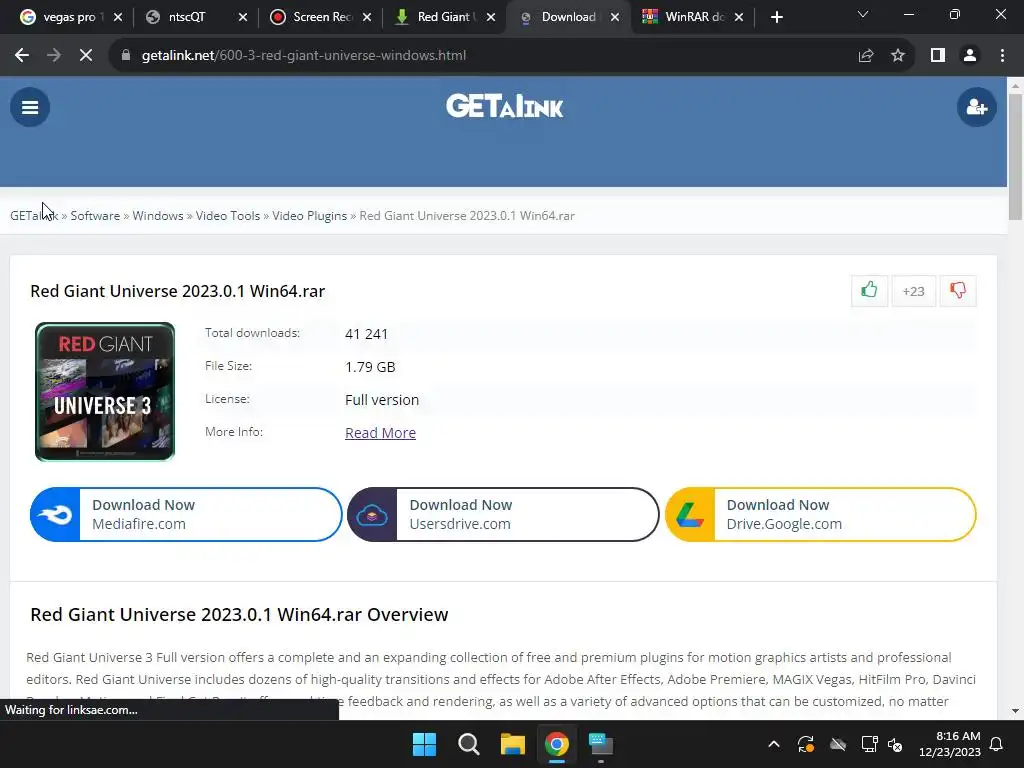
Task: Open the Windows Start menu
Action: (x=424, y=744)
